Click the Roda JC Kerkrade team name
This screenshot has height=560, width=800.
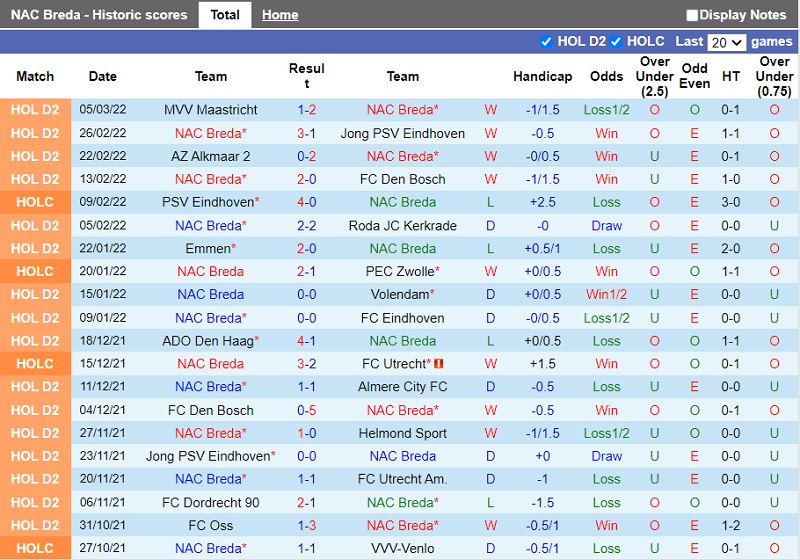403,225
